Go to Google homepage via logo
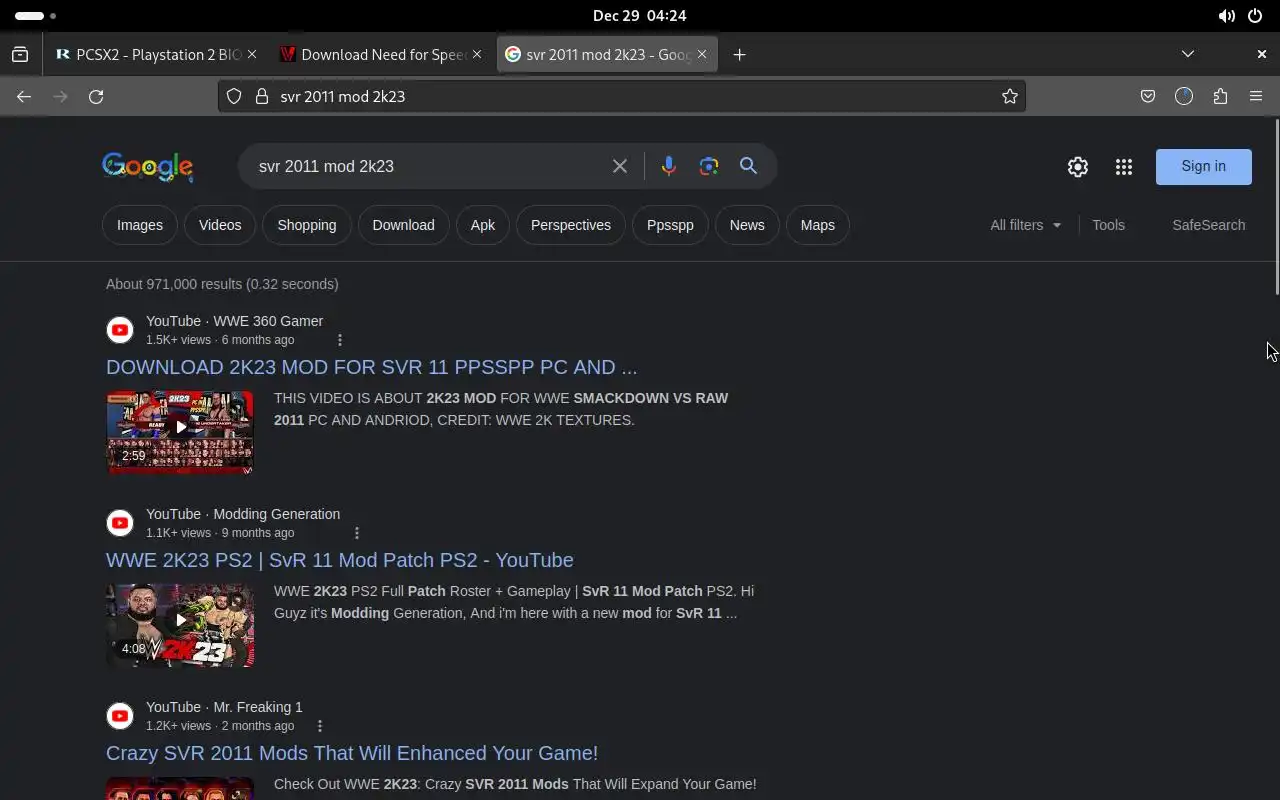Screen dimensions: 1280x800 (147, 167)
